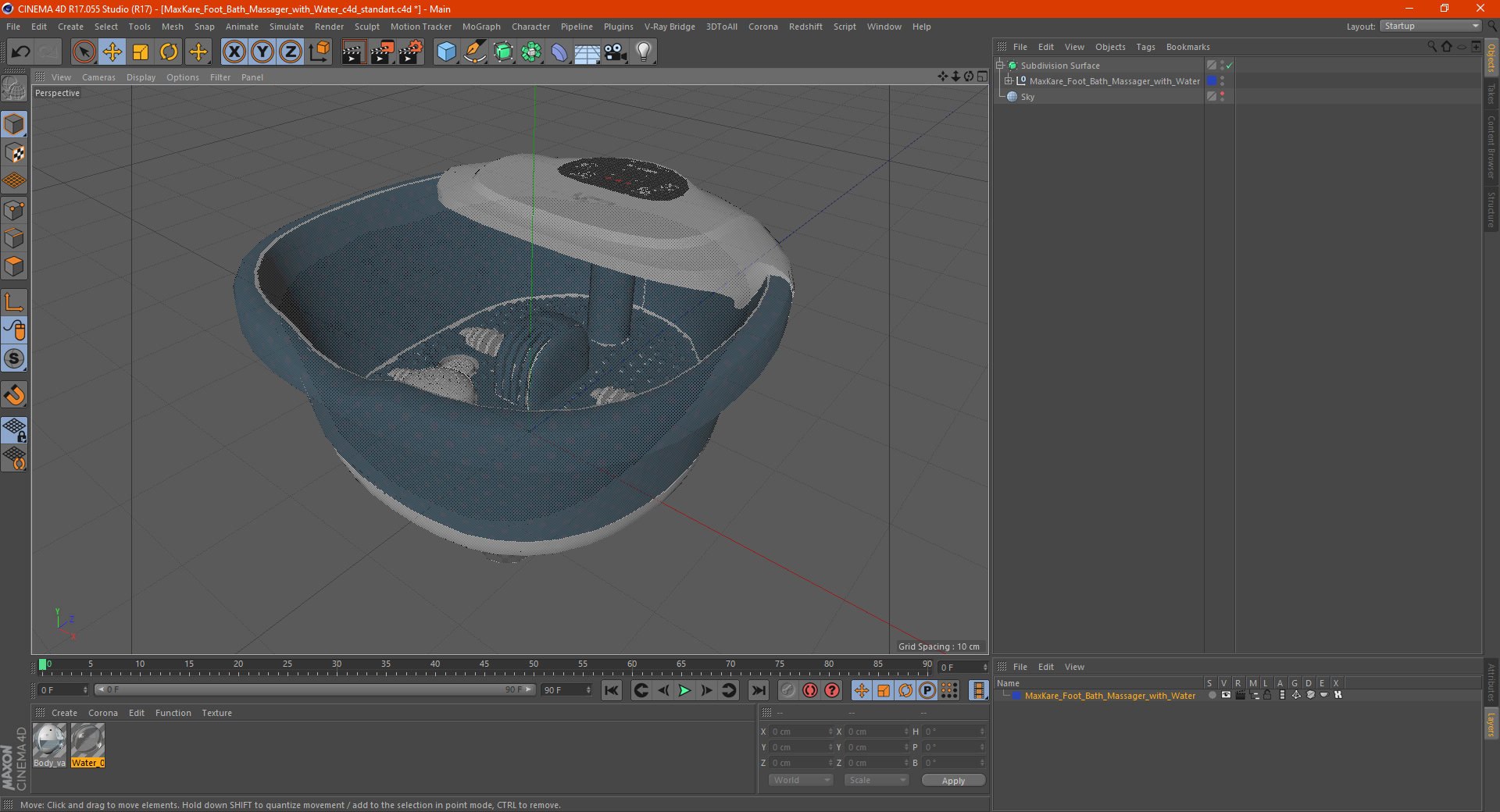Expand the MaxKare_Foot_Bath object in Object Manager
Screen dimensions: 1500x812
coord(1009,81)
